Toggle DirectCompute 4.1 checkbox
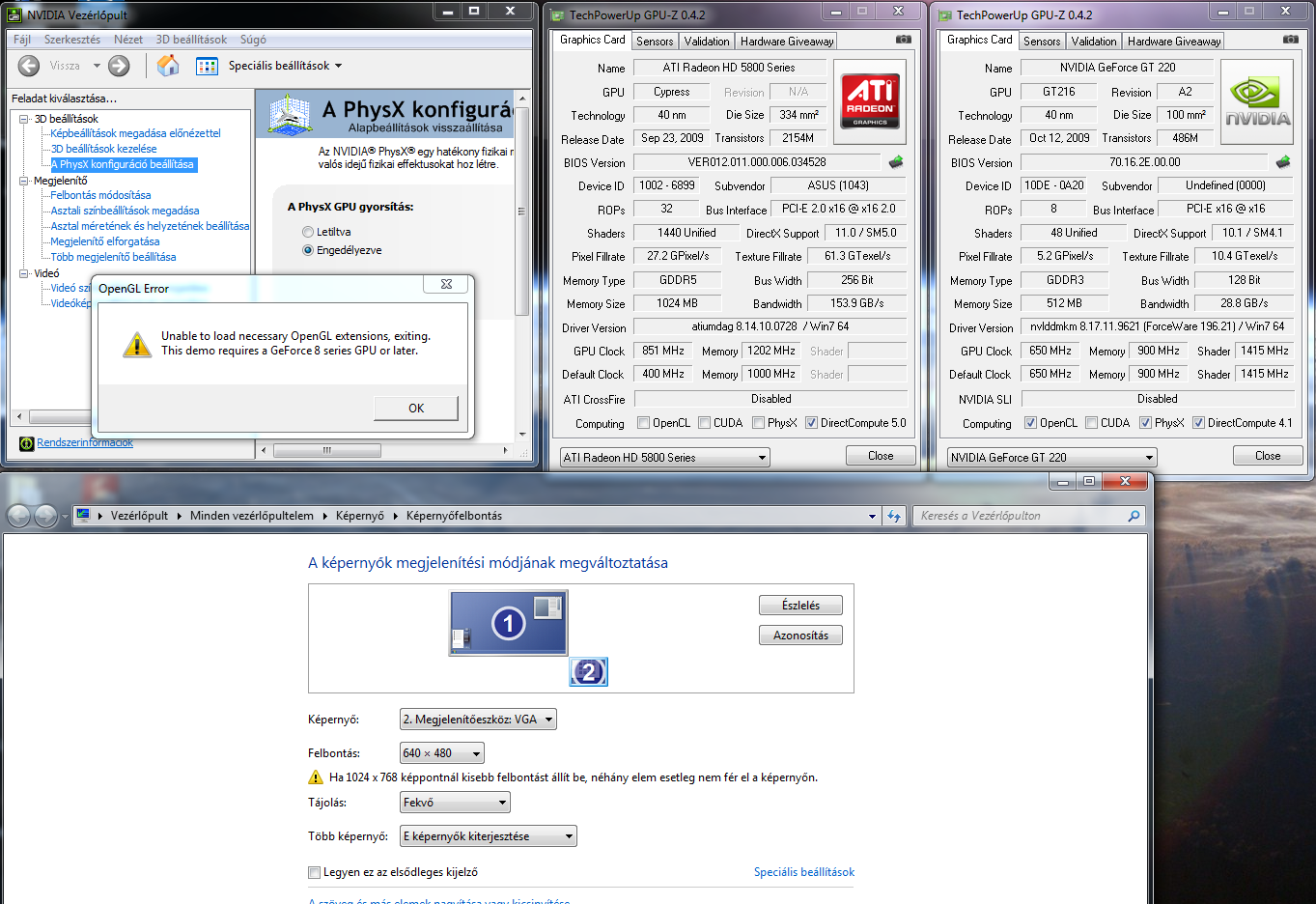Screen dimensions: 1316x904 [x=1198, y=423]
